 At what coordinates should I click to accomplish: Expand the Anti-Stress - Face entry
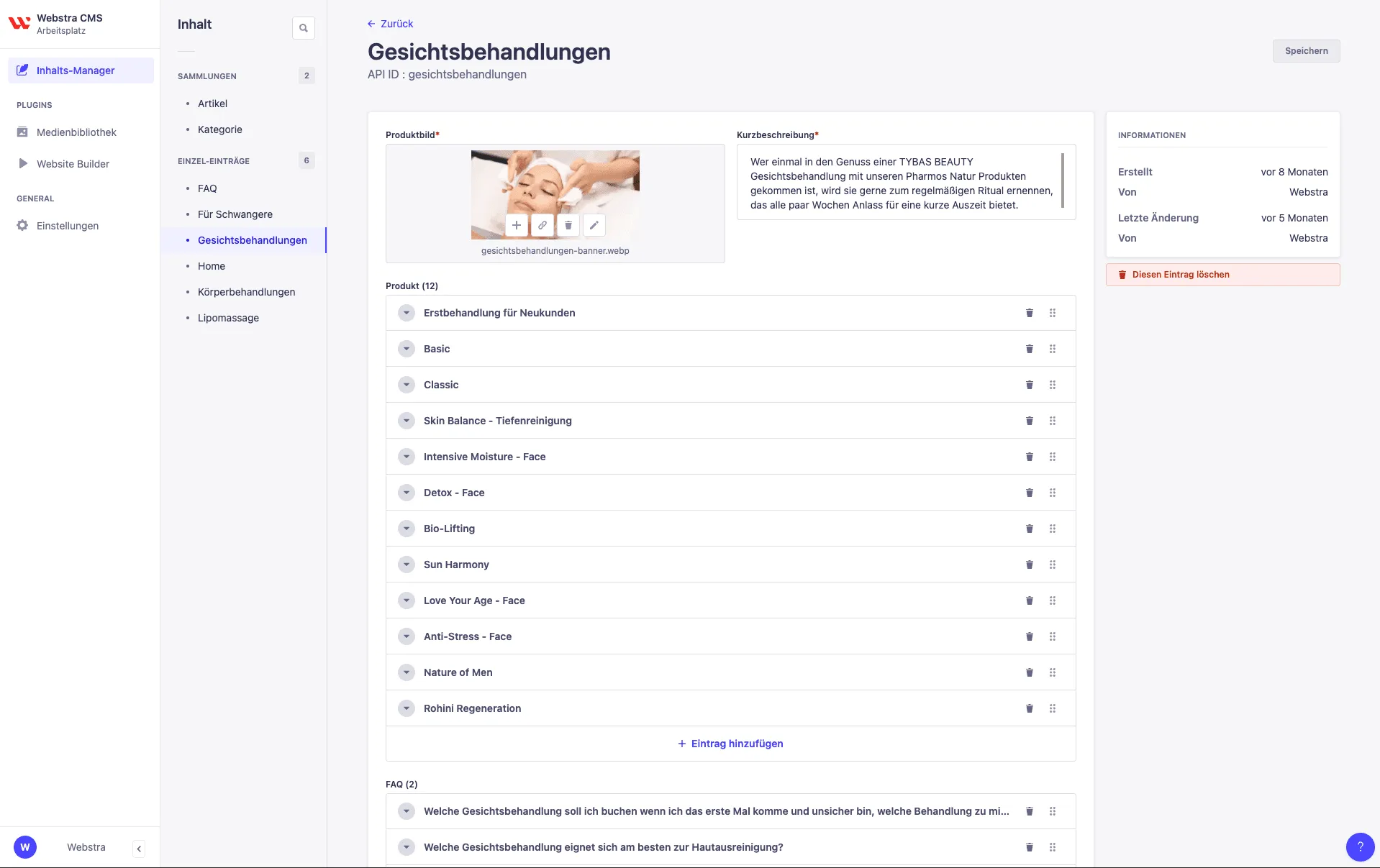407,636
